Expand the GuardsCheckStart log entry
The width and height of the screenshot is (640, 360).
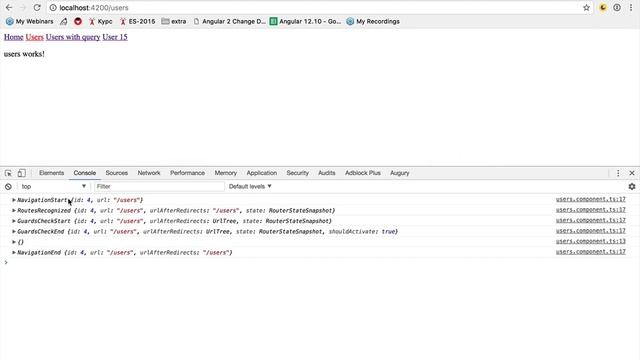pos(14,221)
